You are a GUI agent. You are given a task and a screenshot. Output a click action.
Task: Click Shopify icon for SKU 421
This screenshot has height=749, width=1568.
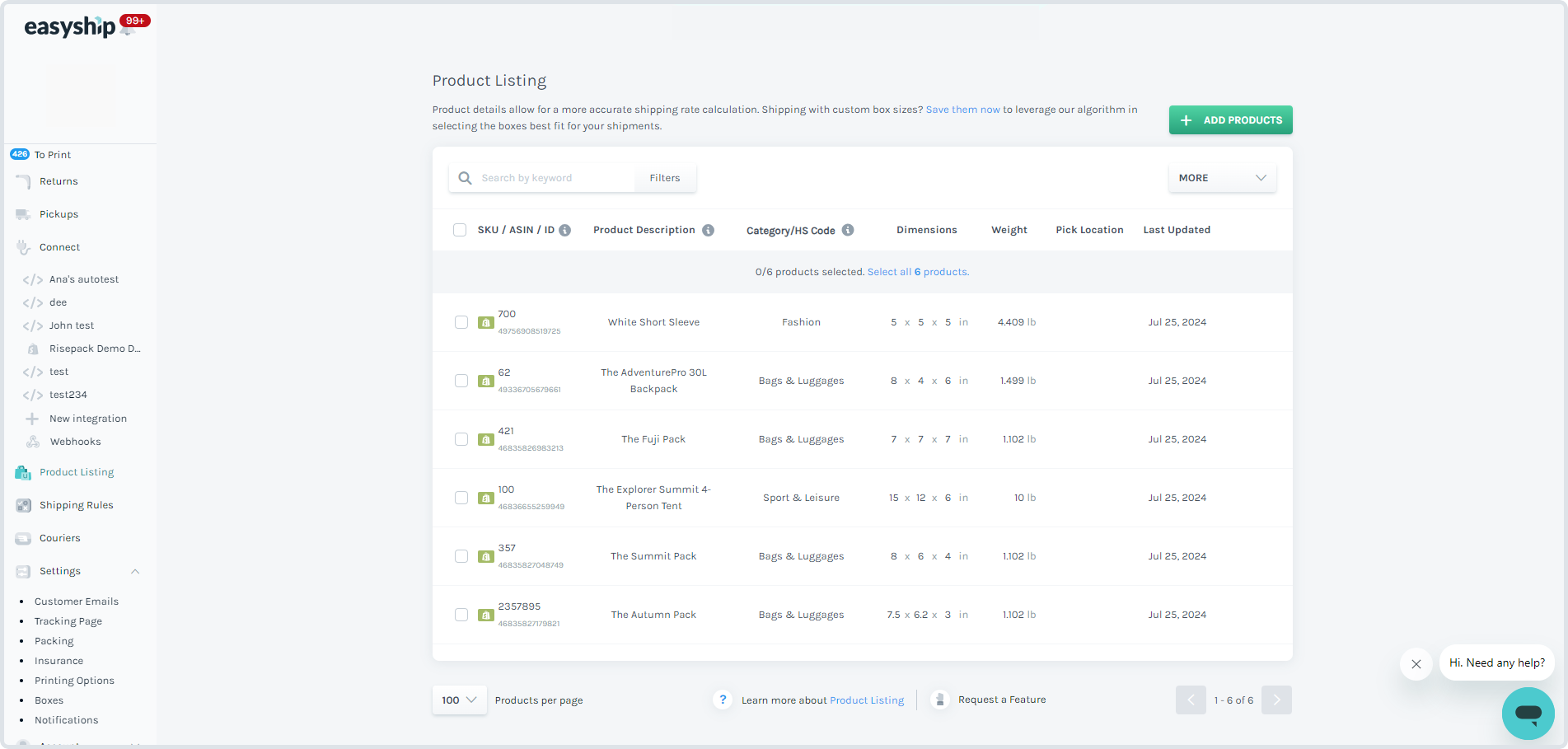[486, 440]
